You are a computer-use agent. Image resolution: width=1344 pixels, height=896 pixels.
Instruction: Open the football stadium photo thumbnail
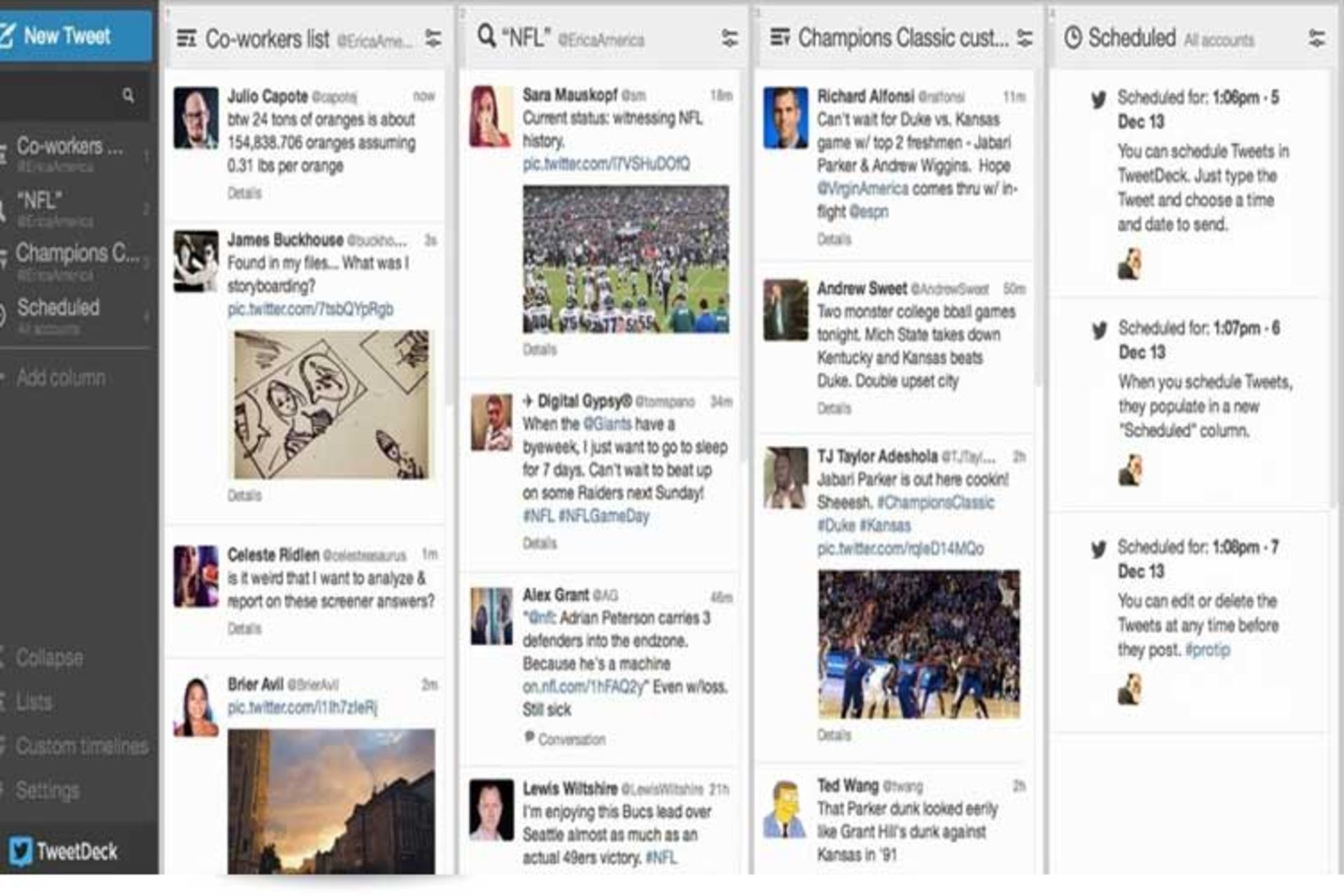pos(626,259)
